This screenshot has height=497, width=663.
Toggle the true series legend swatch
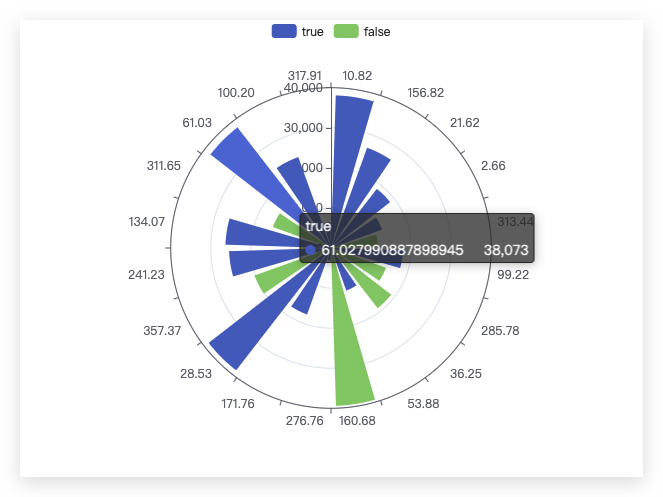pyautogui.click(x=284, y=31)
